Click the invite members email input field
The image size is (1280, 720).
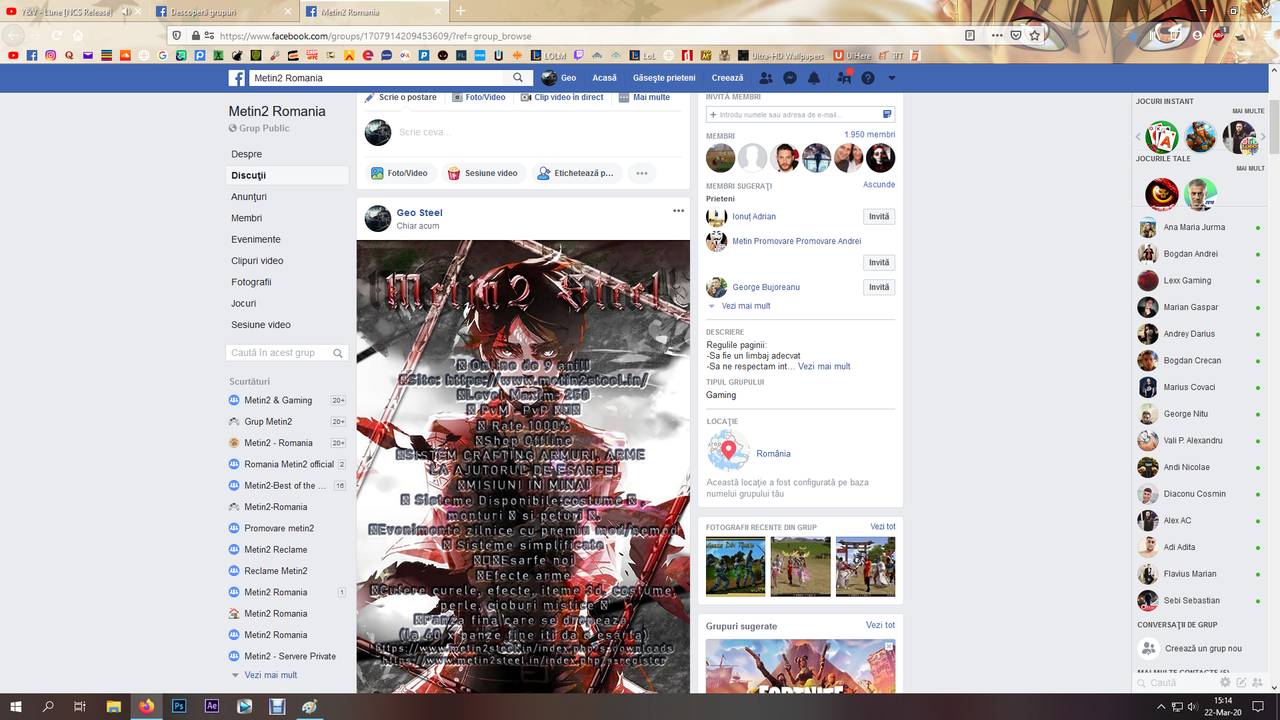pos(800,115)
